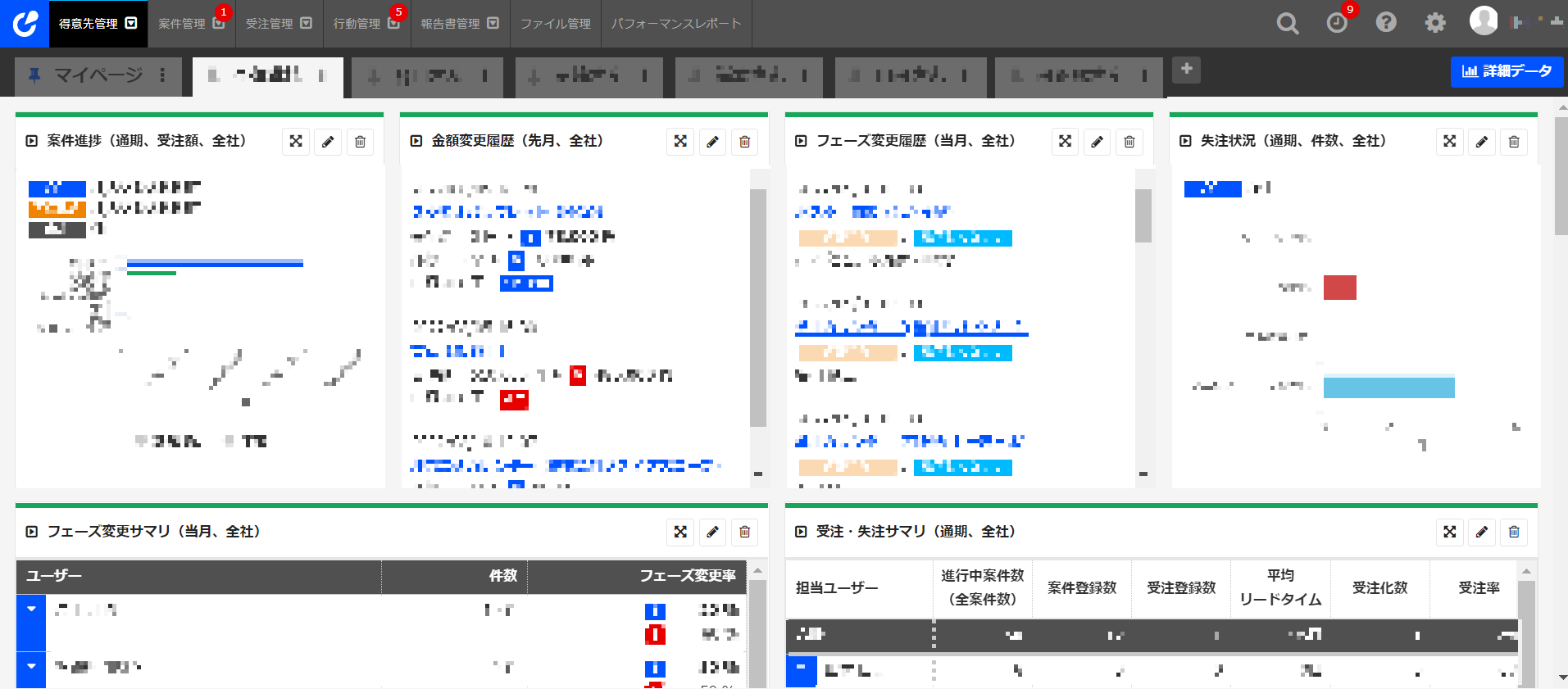The height and width of the screenshot is (689, 1568).
Task: Open the settings gear icon
Action: click(x=1435, y=23)
